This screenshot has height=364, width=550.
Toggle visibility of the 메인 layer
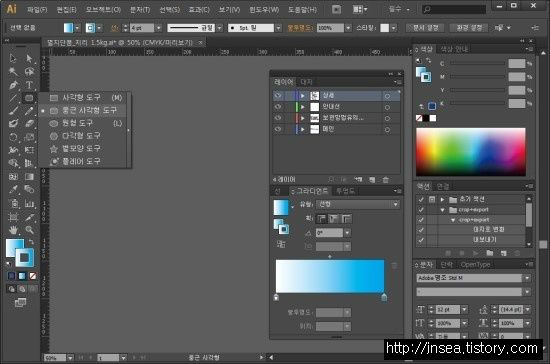(x=278, y=129)
